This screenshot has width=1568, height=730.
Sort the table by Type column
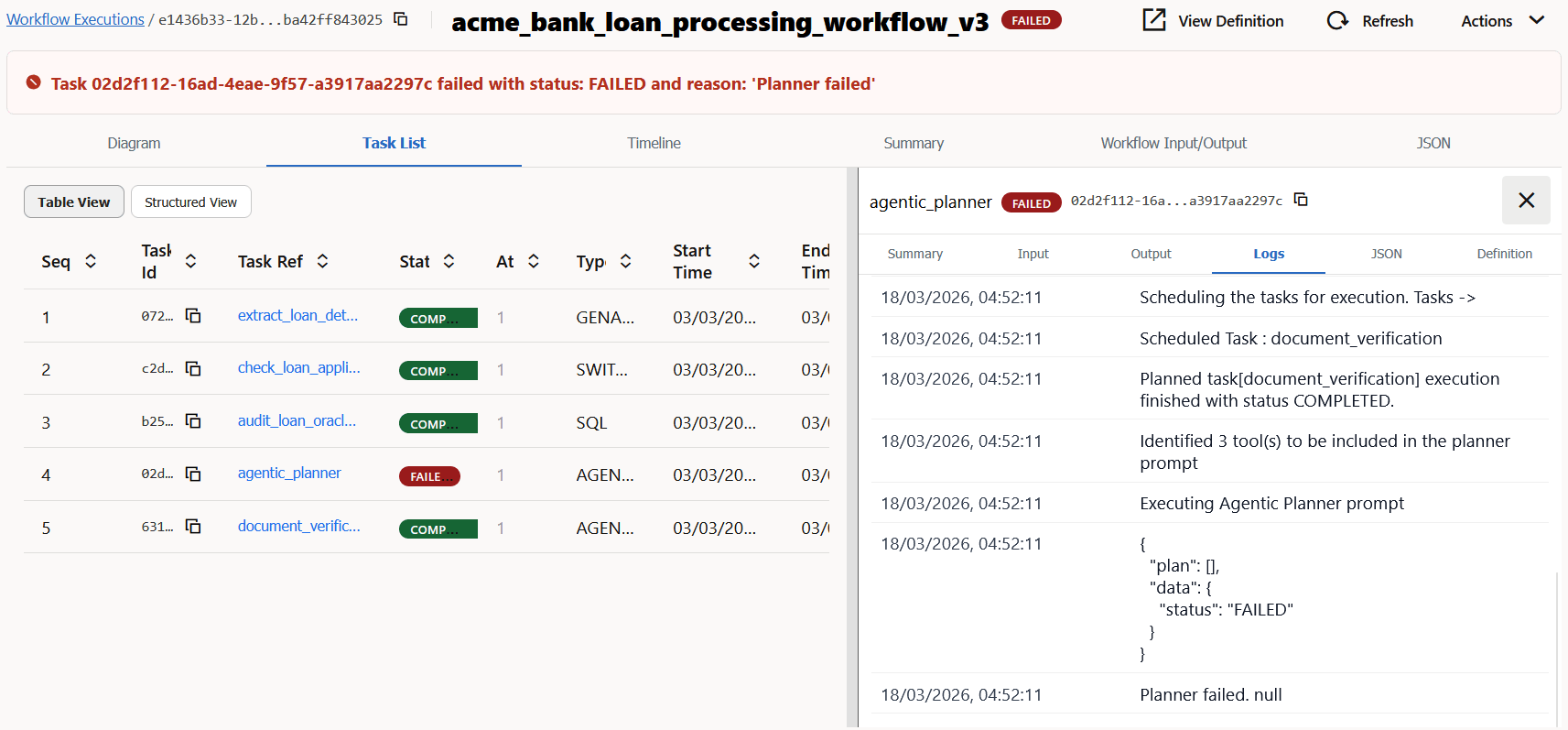625,261
